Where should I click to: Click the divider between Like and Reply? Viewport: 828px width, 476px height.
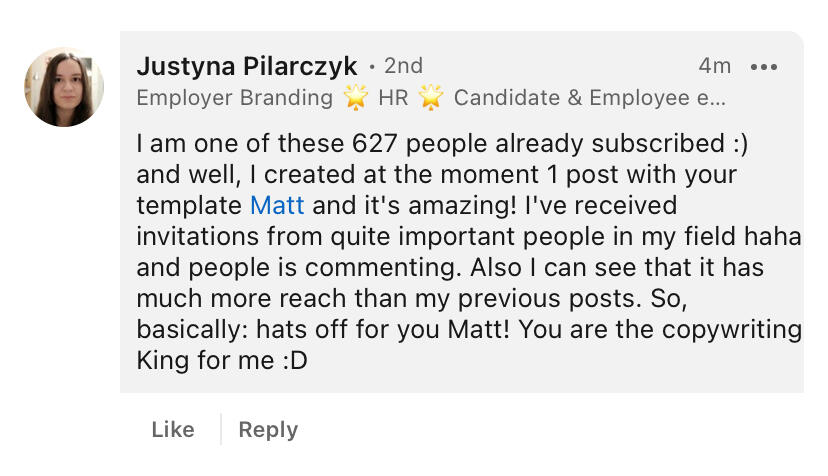220,429
